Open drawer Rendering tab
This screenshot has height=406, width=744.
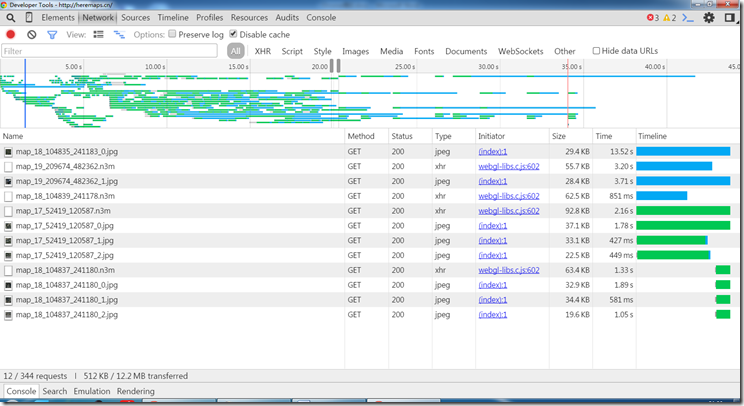coord(136,391)
